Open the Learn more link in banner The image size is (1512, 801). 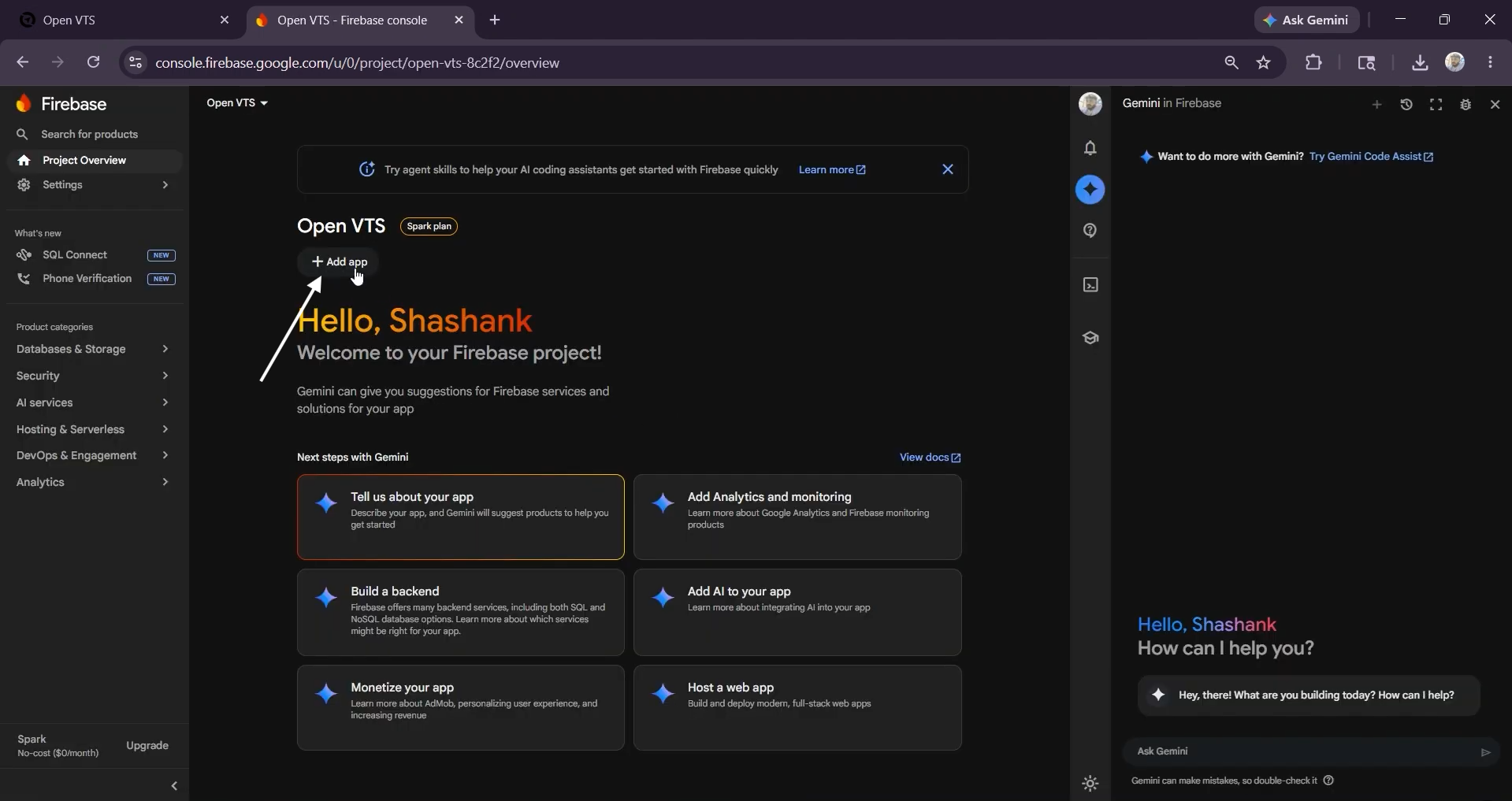click(832, 169)
